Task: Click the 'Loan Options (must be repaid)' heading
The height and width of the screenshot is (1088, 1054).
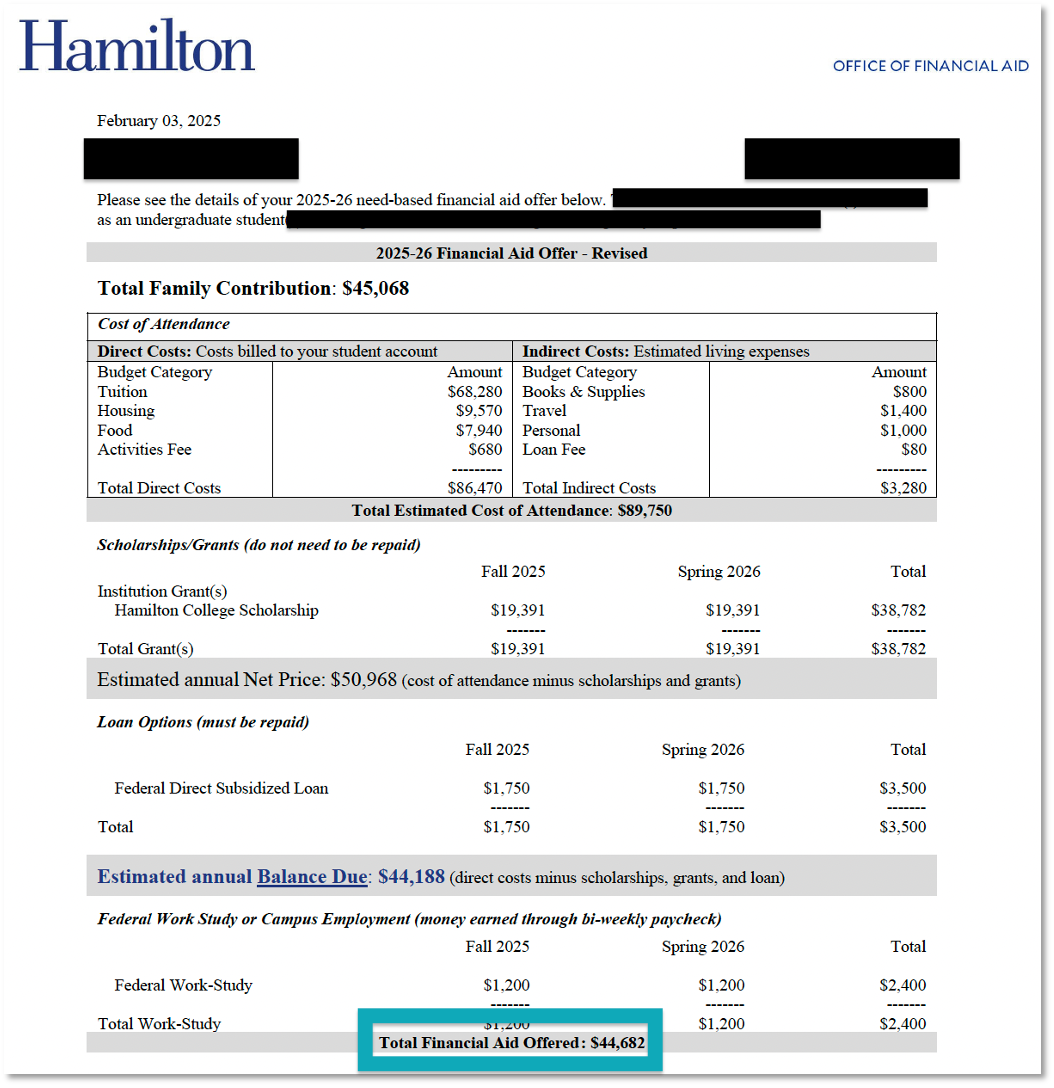Action: coord(203,722)
